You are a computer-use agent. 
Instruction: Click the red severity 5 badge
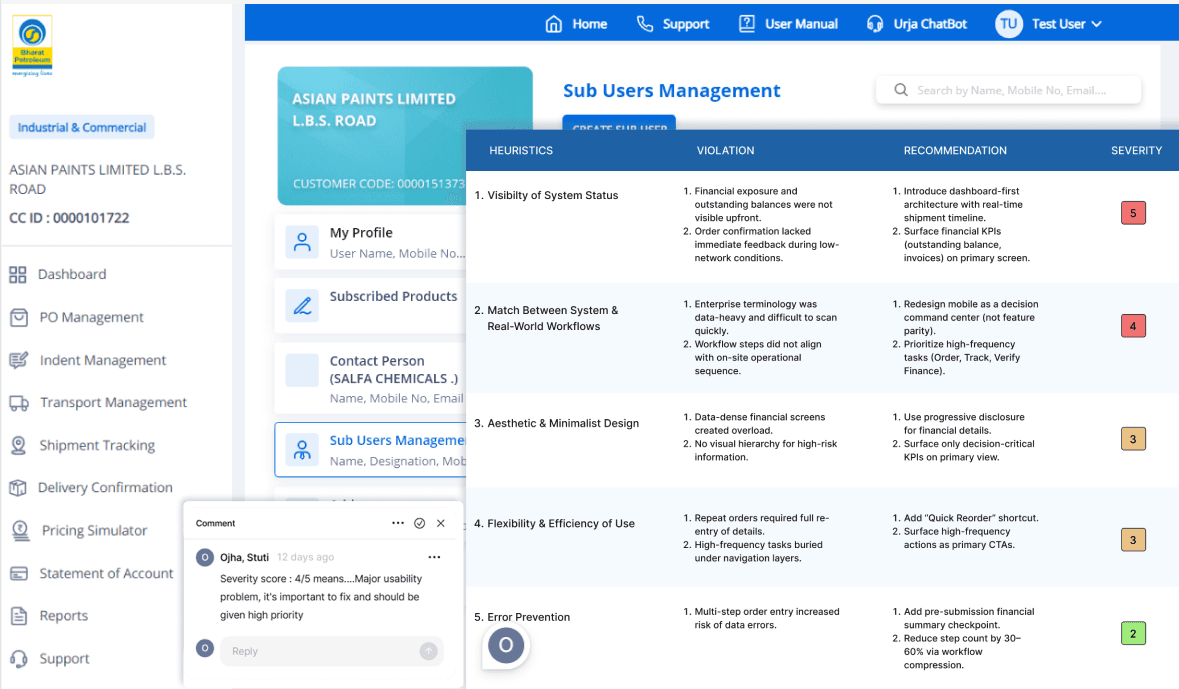point(1133,214)
